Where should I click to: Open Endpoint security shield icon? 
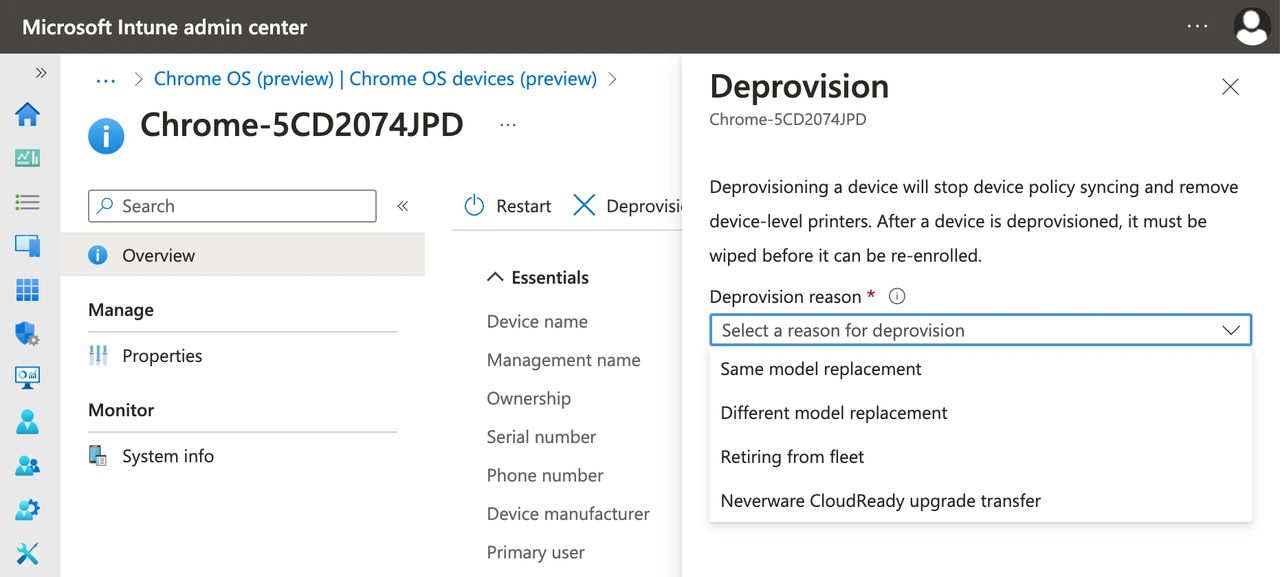tap(28, 334)
